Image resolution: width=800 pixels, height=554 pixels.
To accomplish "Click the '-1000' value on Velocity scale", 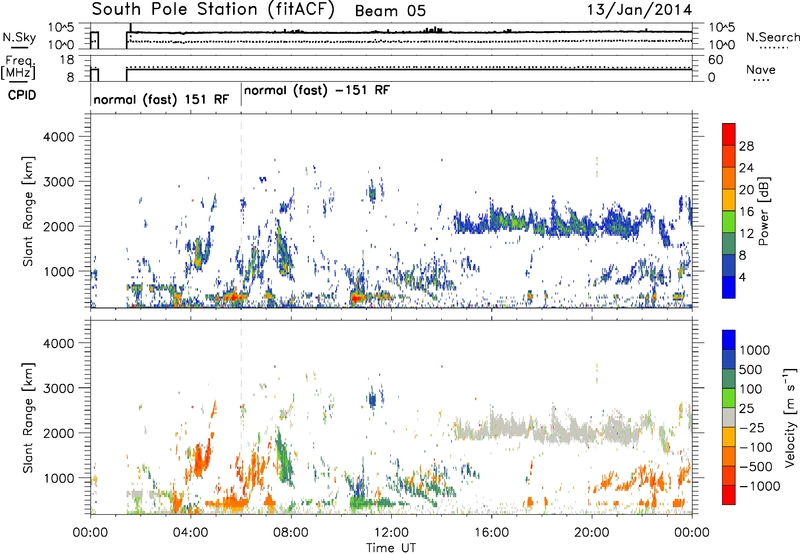I will pyautogui.click(x=759, y=486).
